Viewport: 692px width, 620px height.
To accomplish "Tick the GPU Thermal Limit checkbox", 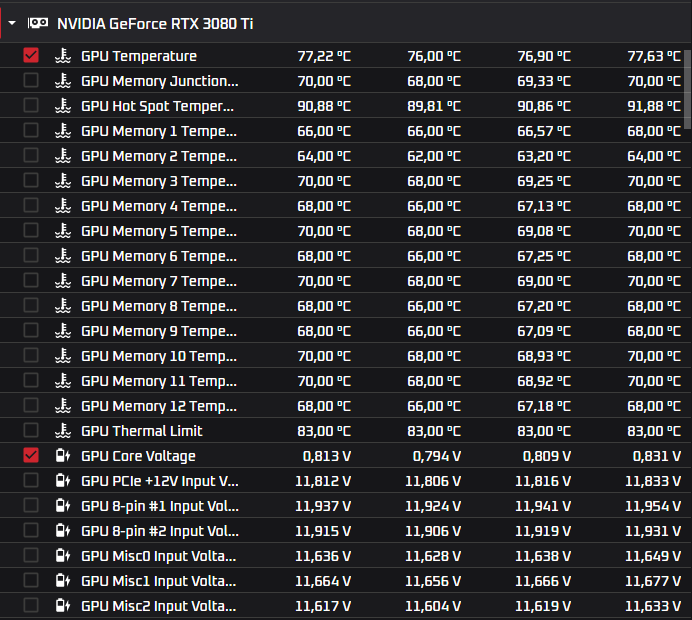I will 31,430.
